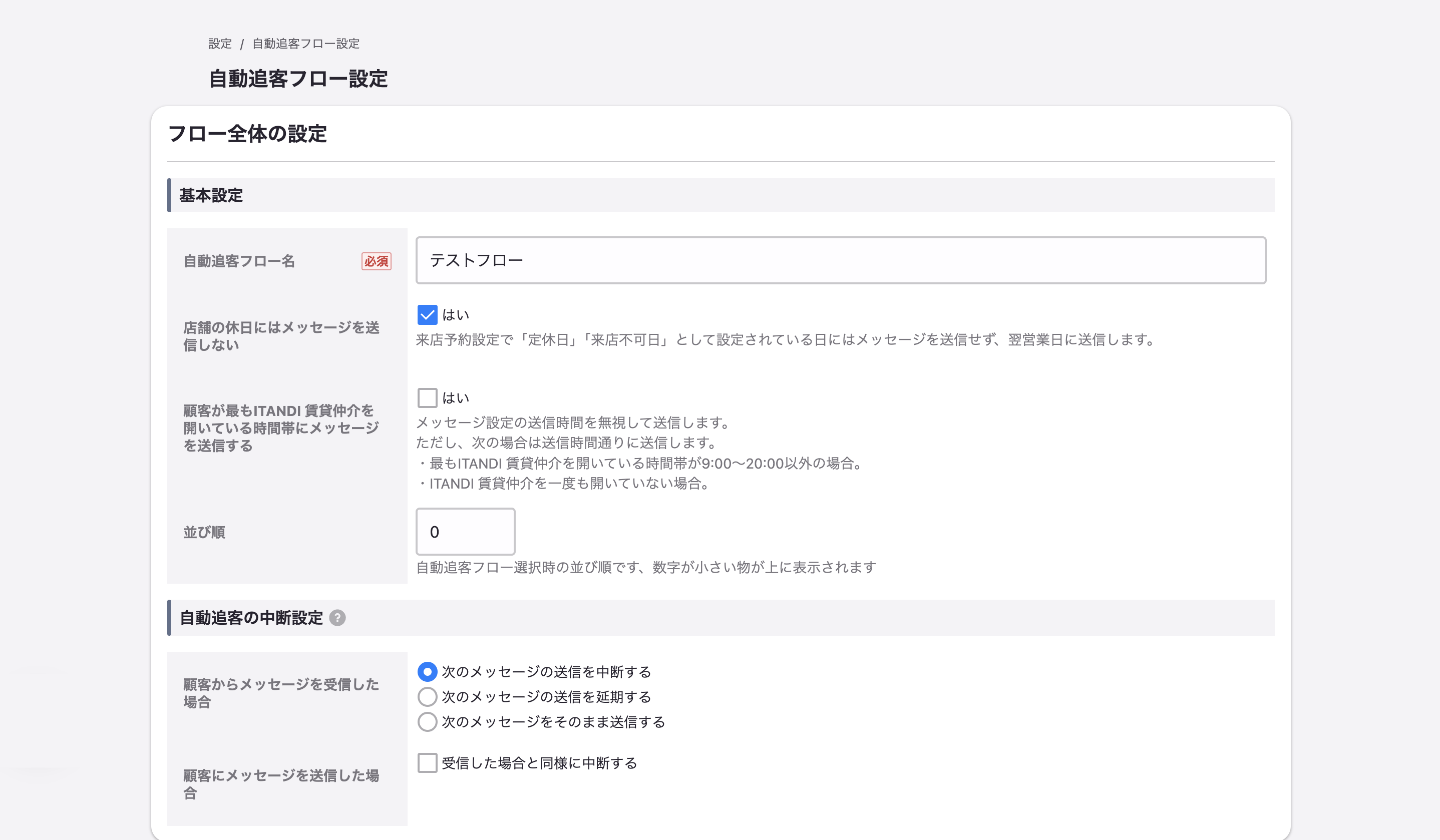Click the ただし、次の場合は送信時間通りに送信します text
Viewport: 1440px width, 840px height.
point(566,443)
